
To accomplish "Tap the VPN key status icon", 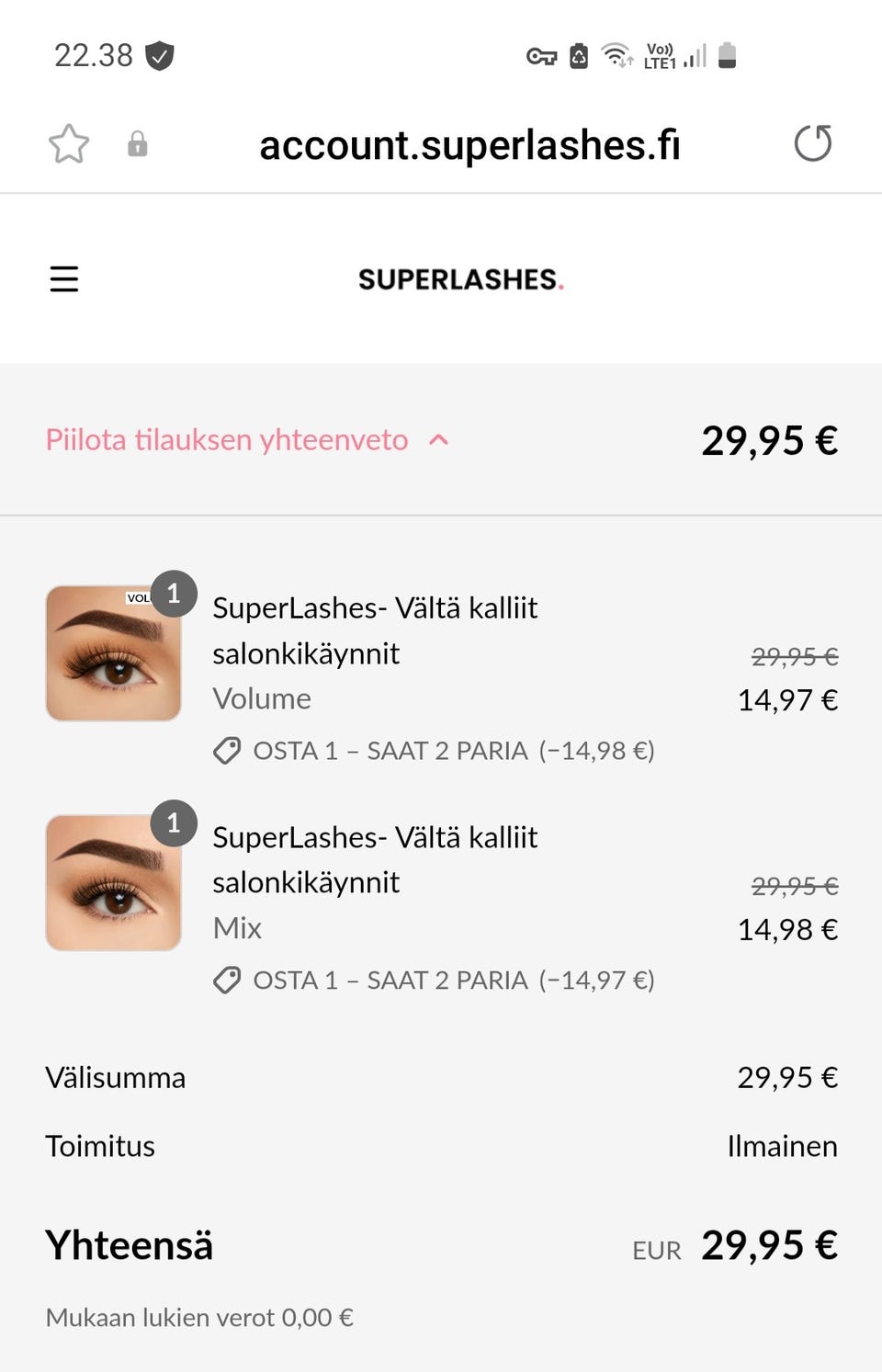I will pyautogui.click(x=541, y=57).
